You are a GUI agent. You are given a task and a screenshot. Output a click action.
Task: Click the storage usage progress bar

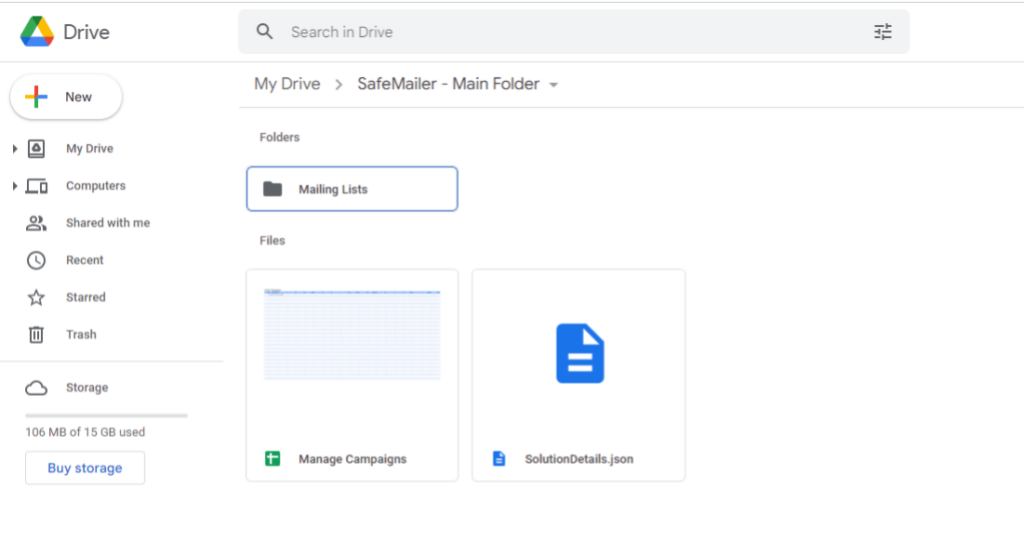(x=106, y=415)
